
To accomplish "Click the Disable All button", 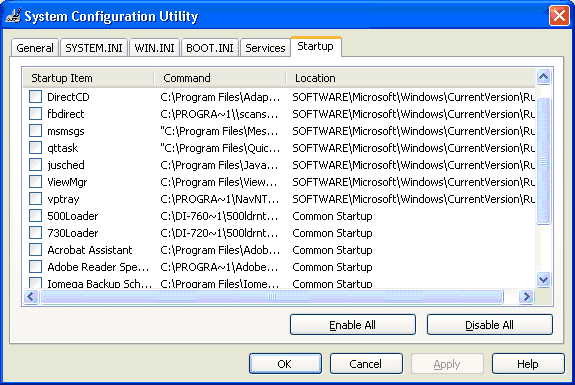I will point(490,325).
